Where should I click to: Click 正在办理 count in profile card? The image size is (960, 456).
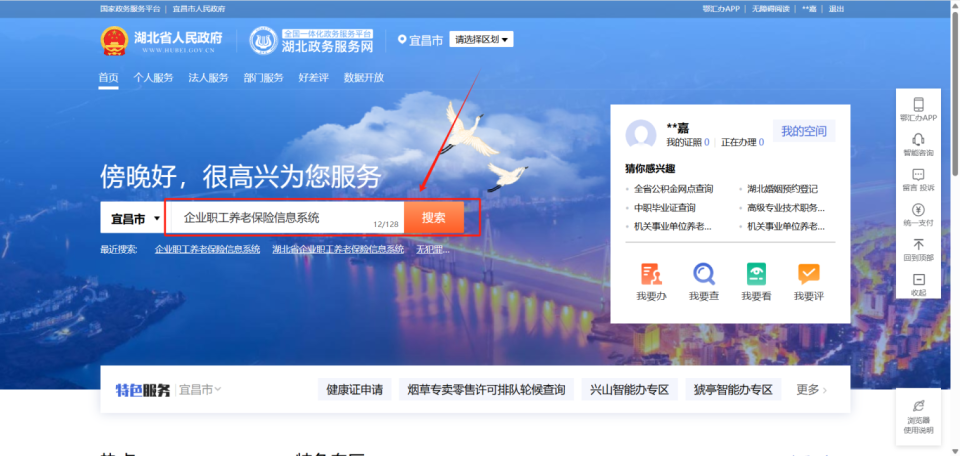[743, 142]
